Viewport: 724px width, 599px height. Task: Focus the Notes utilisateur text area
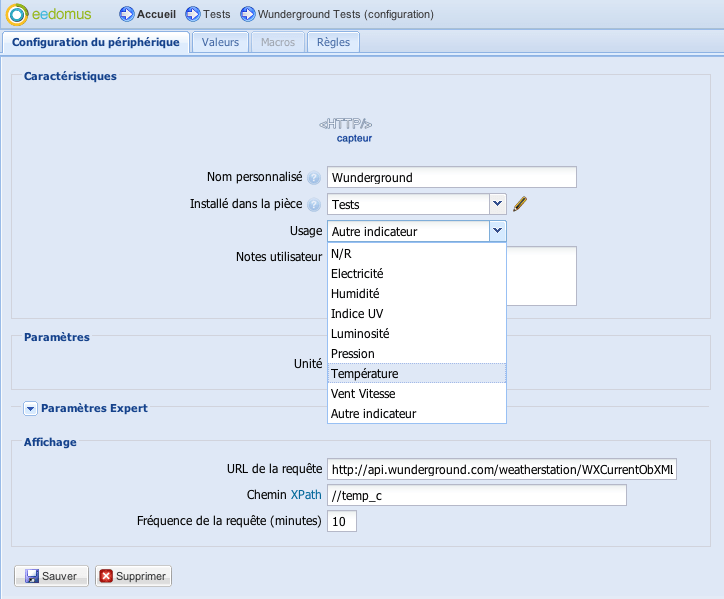[x=541, y=276]
